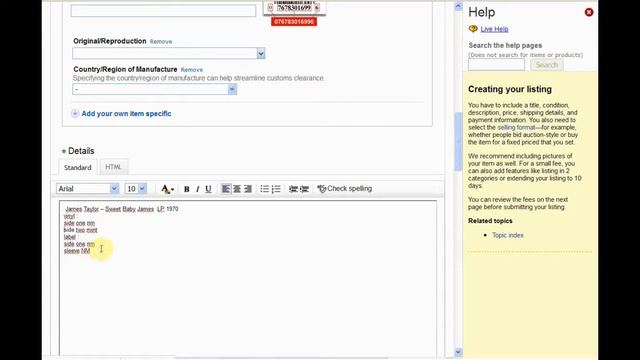Open the Live Help link
640x360 pixels.
coord(494,29)
